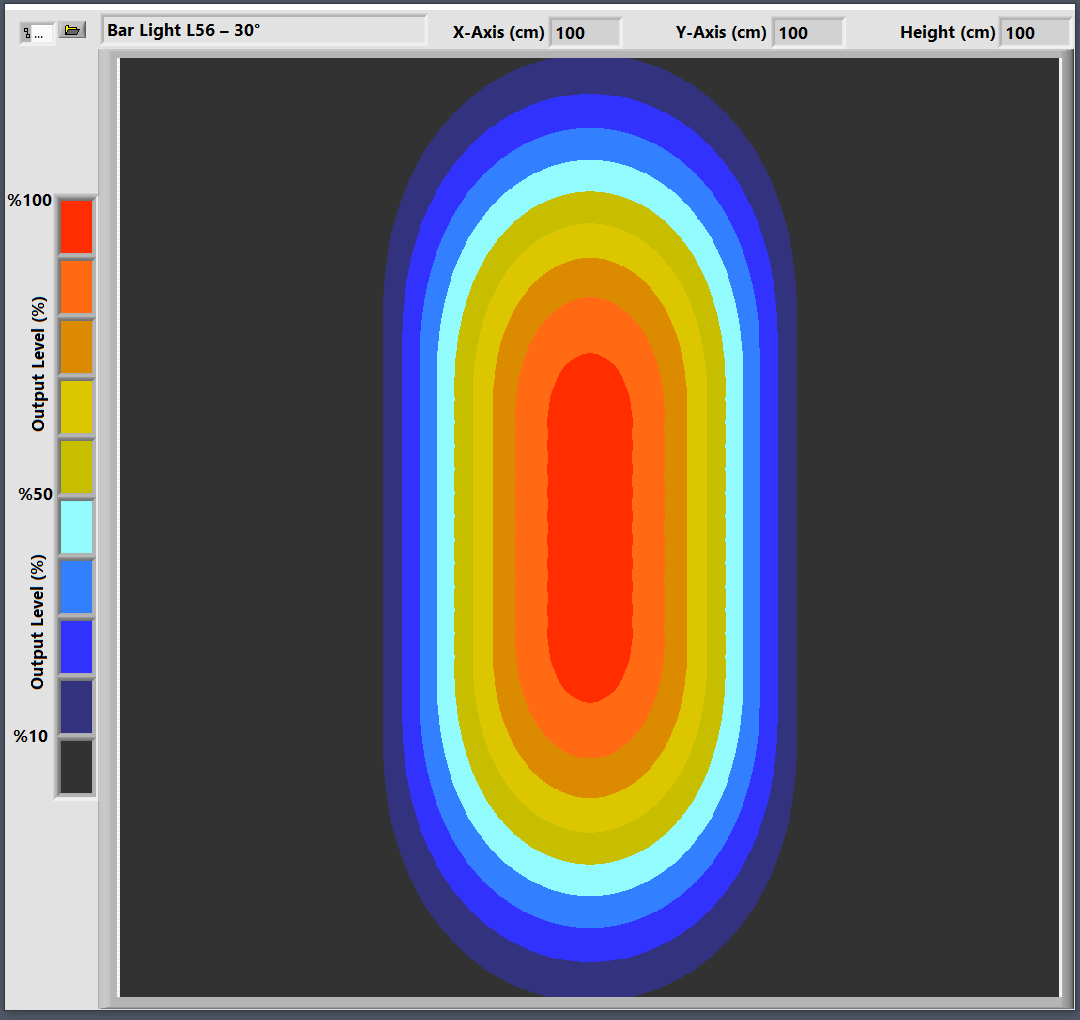Click the dark navy outer ring at plot bottom
The height and width of the screenshot is (1020, 1080).
pyautogui.click(x=590, y=979)
